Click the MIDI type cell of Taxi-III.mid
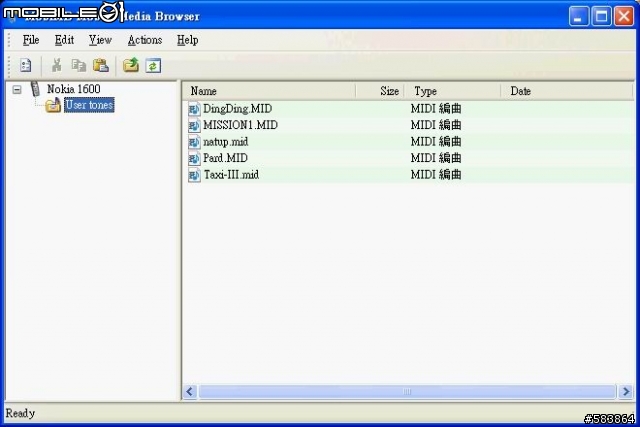Screen dimensions: 640x427 (436, 175)
